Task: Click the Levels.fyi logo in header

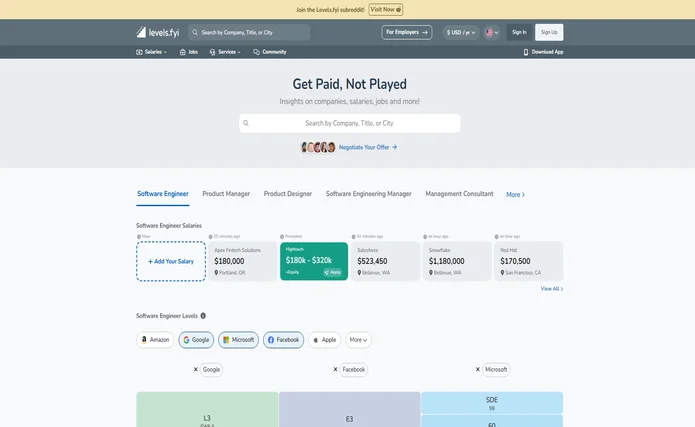Action: (x=158, y=32)
